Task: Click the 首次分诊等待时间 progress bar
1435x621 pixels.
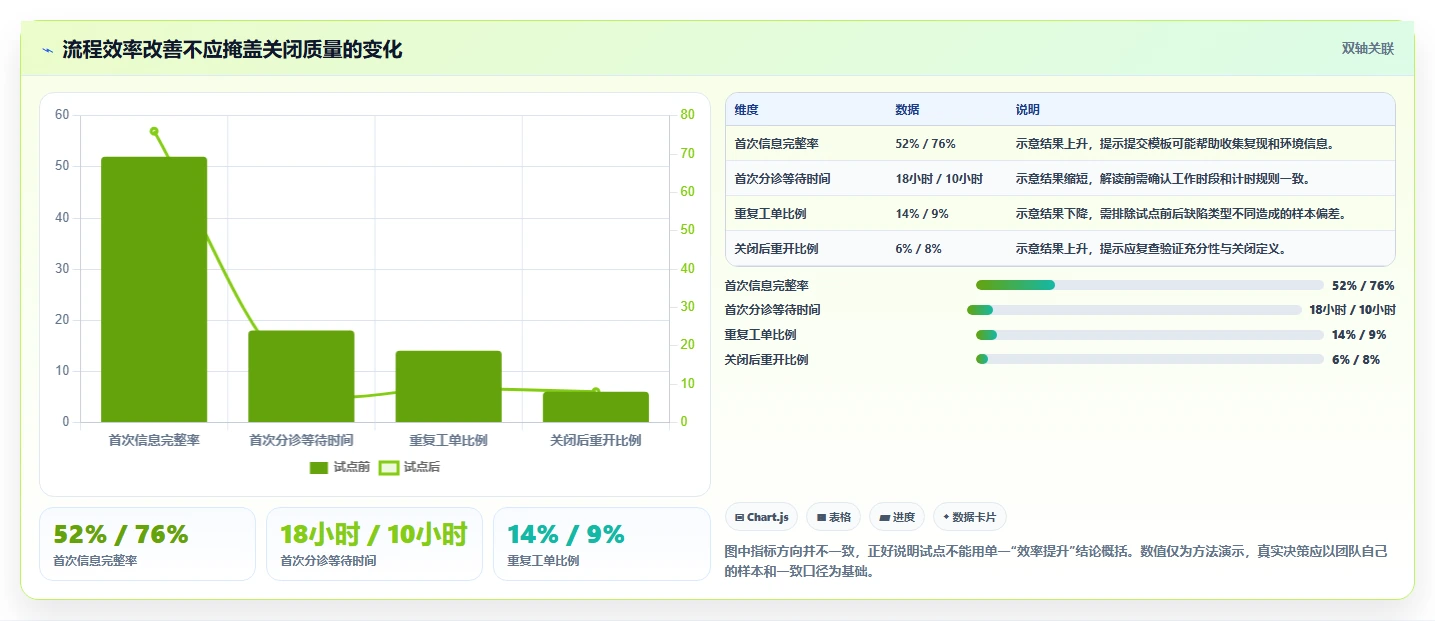Action: [1134, 310]
